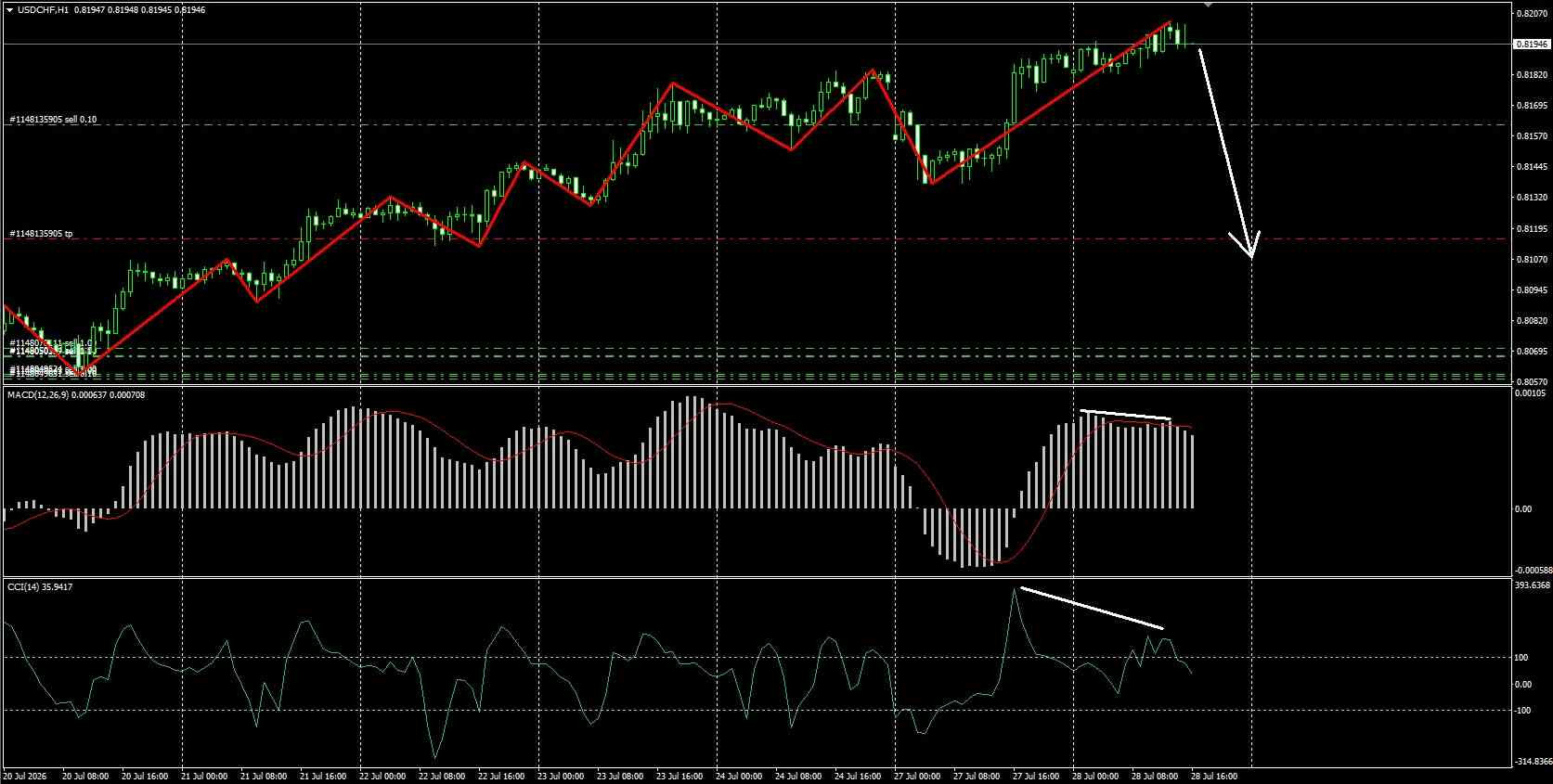Screen dimensions: 1553x784
Task: Click the gray chart shift marker triangle
Action: tap(1208, 5)
